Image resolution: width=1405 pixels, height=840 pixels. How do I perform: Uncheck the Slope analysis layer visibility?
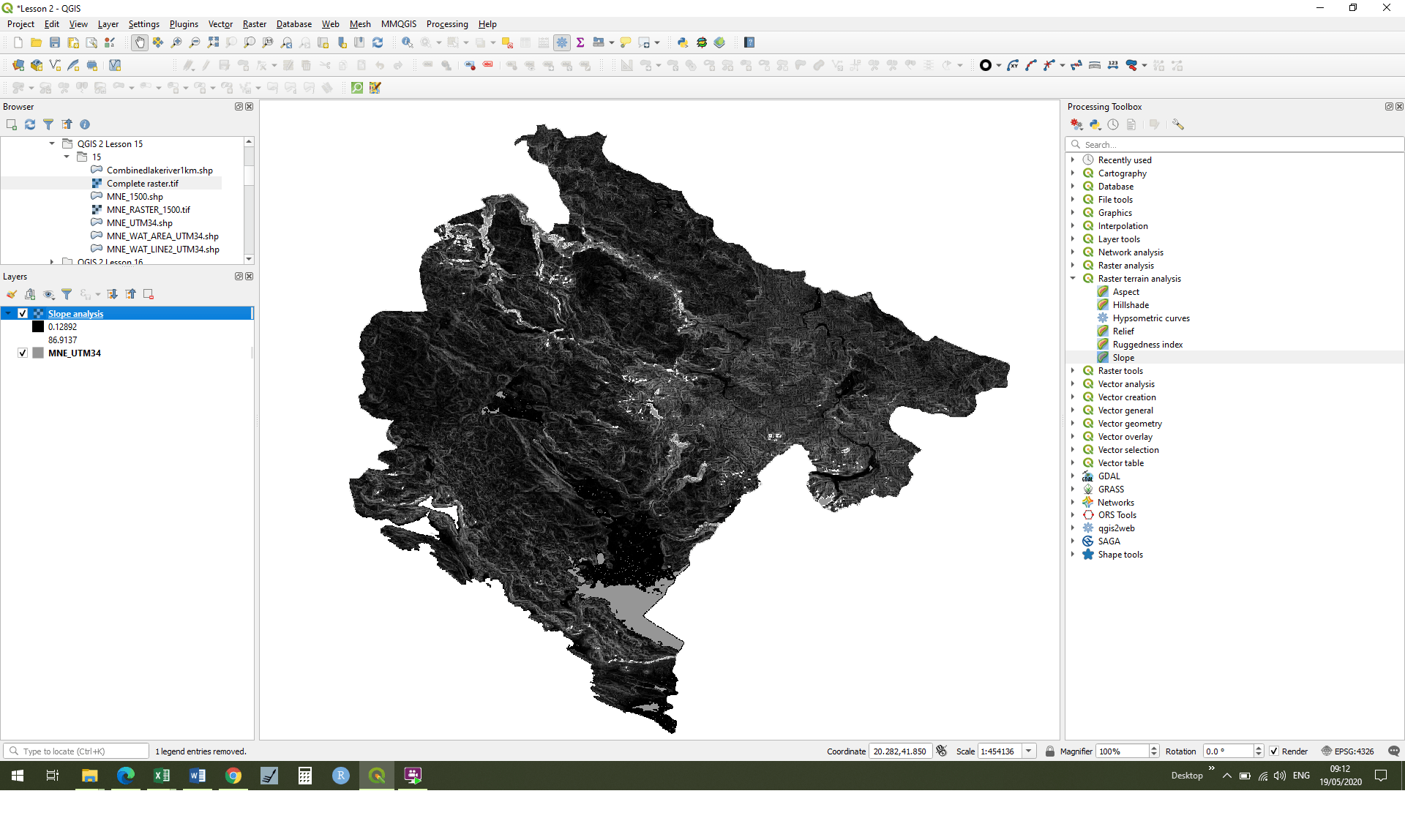click(21, 313)
